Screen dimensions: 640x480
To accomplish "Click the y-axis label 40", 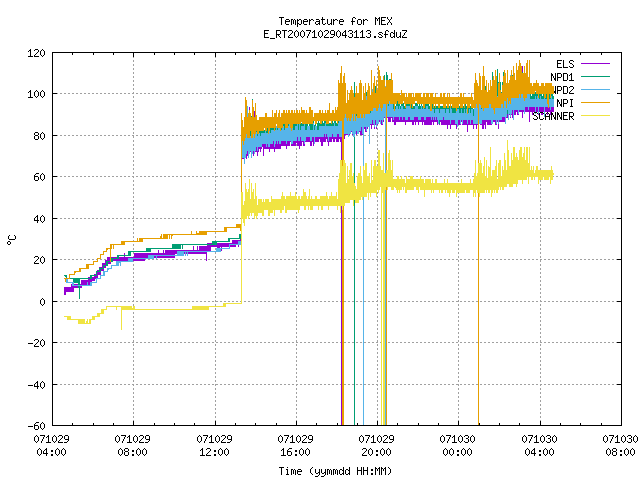I will point(39,219).
